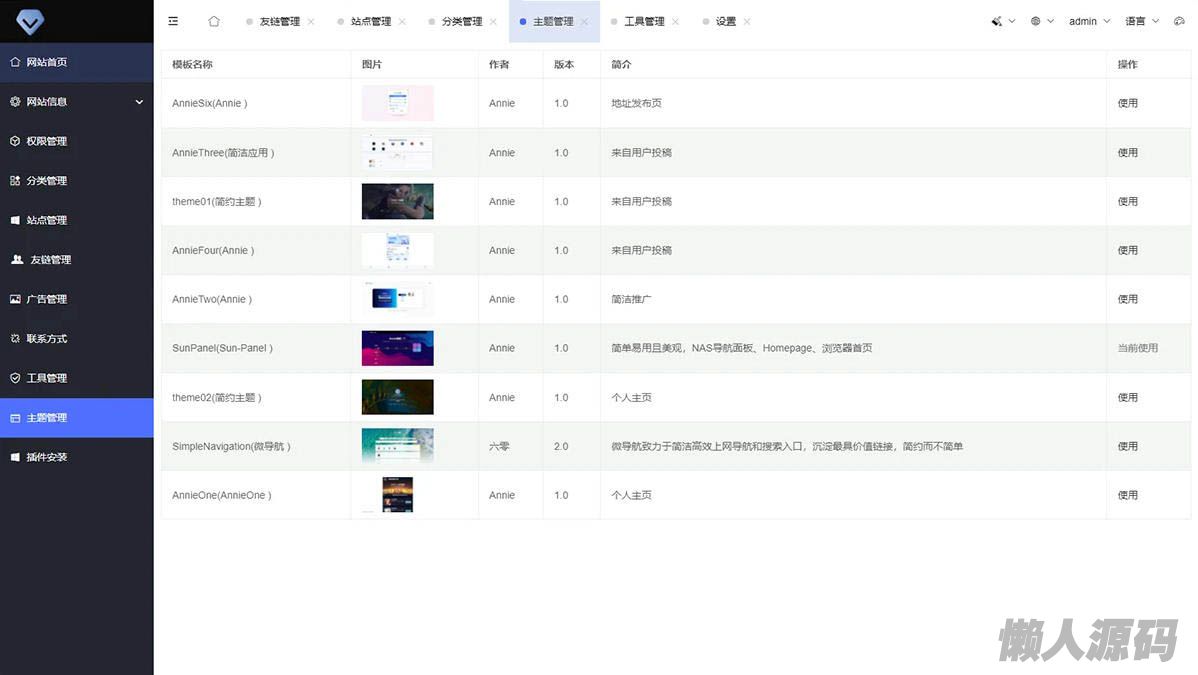Open 分类管理 from the sidebar
1198x675 pixels.
(46, 181)
